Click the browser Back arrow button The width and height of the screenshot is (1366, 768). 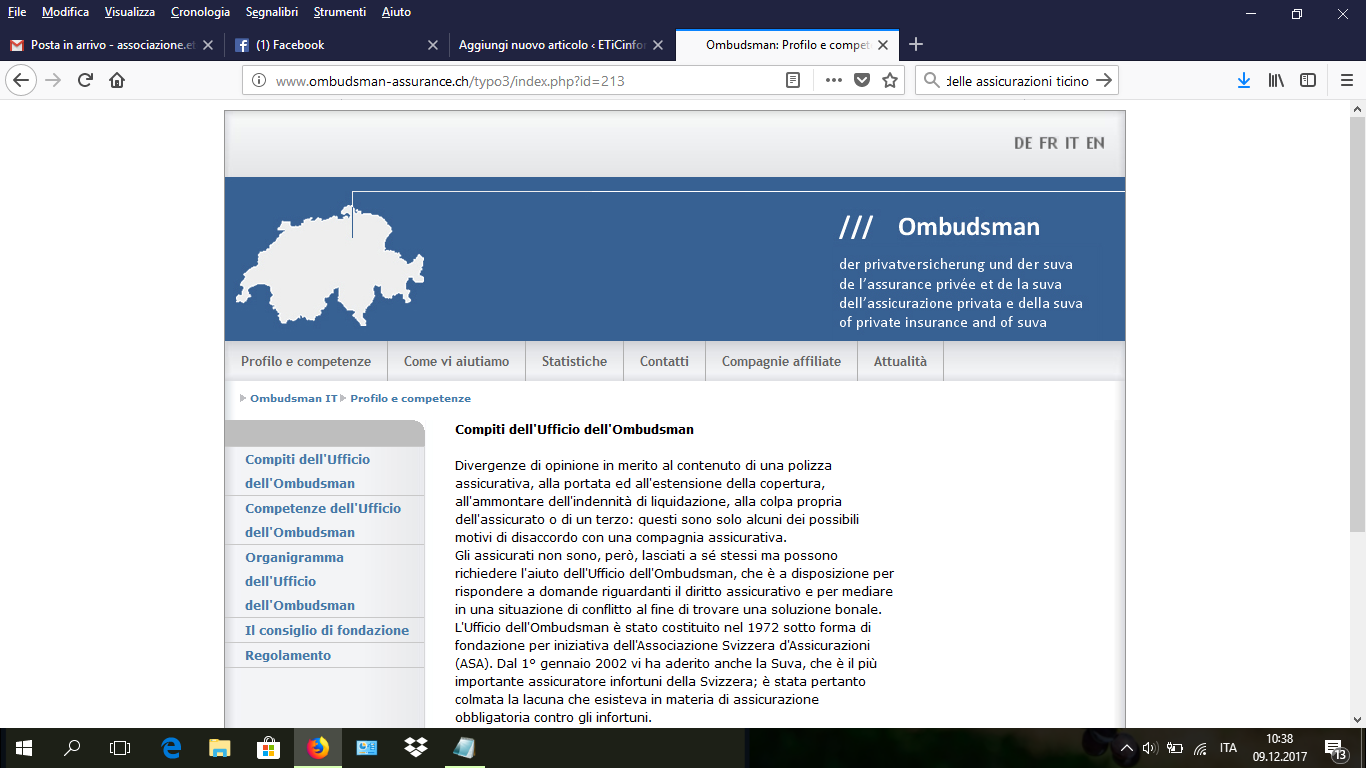[x=21, y=80]
